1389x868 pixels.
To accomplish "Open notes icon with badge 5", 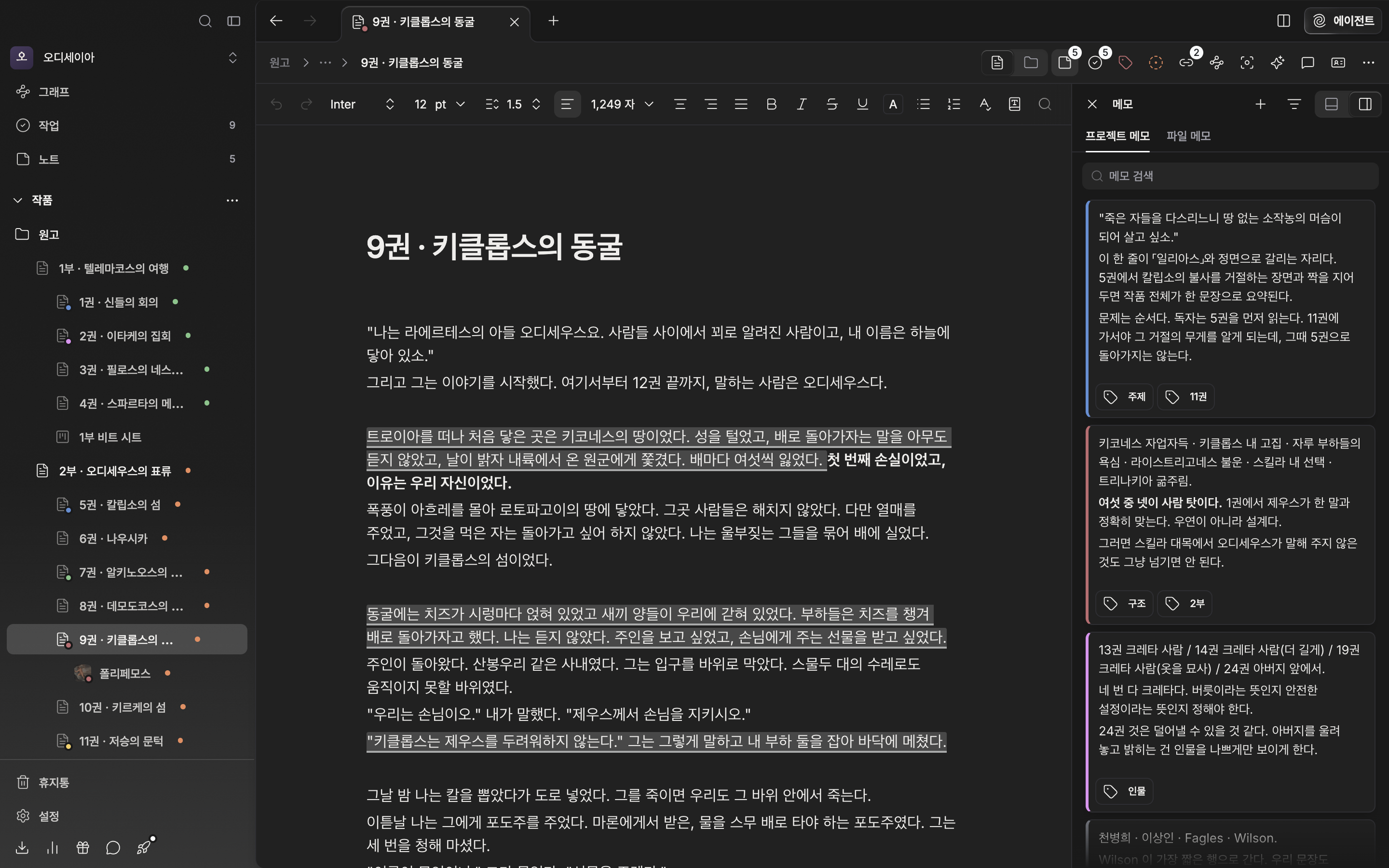I will 1065,63.
